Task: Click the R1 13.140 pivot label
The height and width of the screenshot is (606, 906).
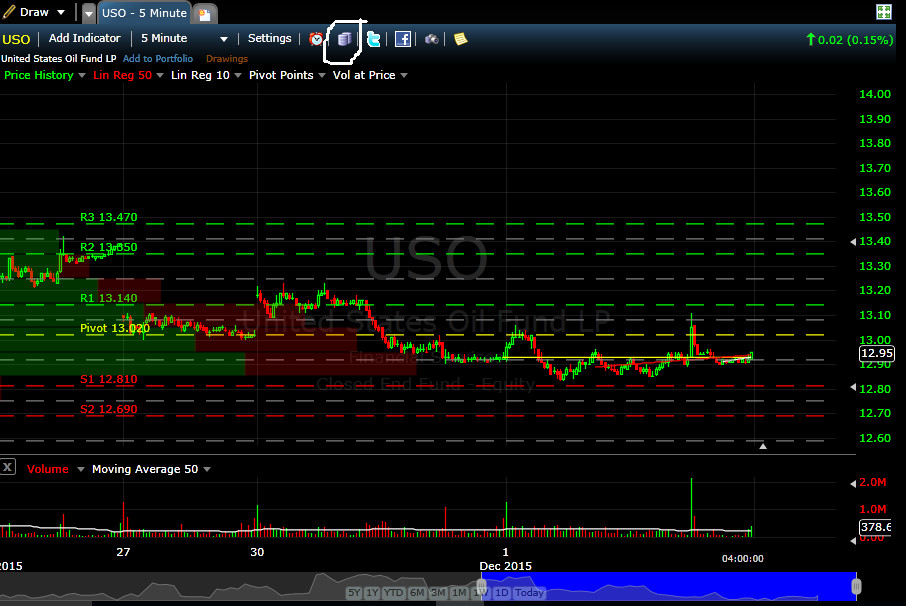Action: 109,298
